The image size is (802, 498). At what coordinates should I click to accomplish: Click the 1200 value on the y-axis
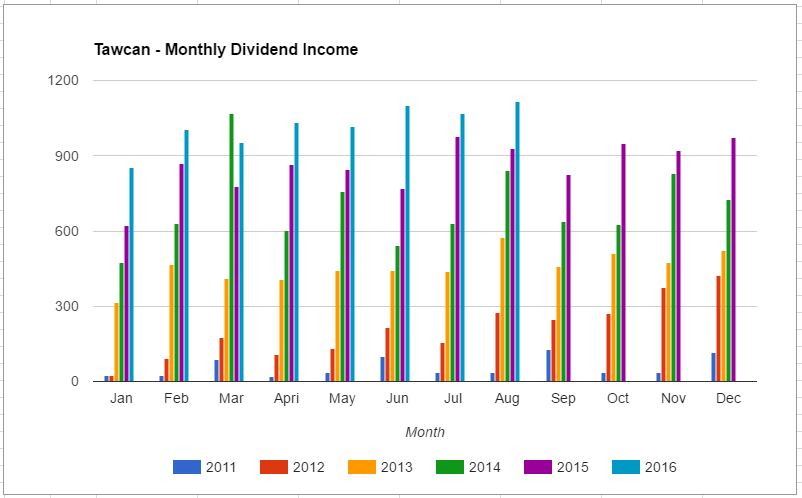point(64,80)
